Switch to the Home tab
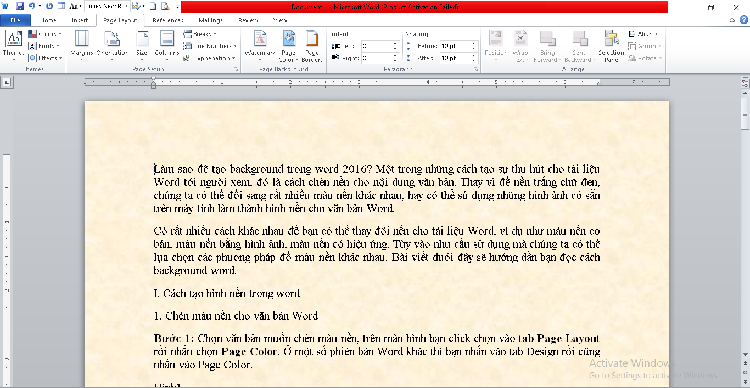 click(x=49, y=20)
